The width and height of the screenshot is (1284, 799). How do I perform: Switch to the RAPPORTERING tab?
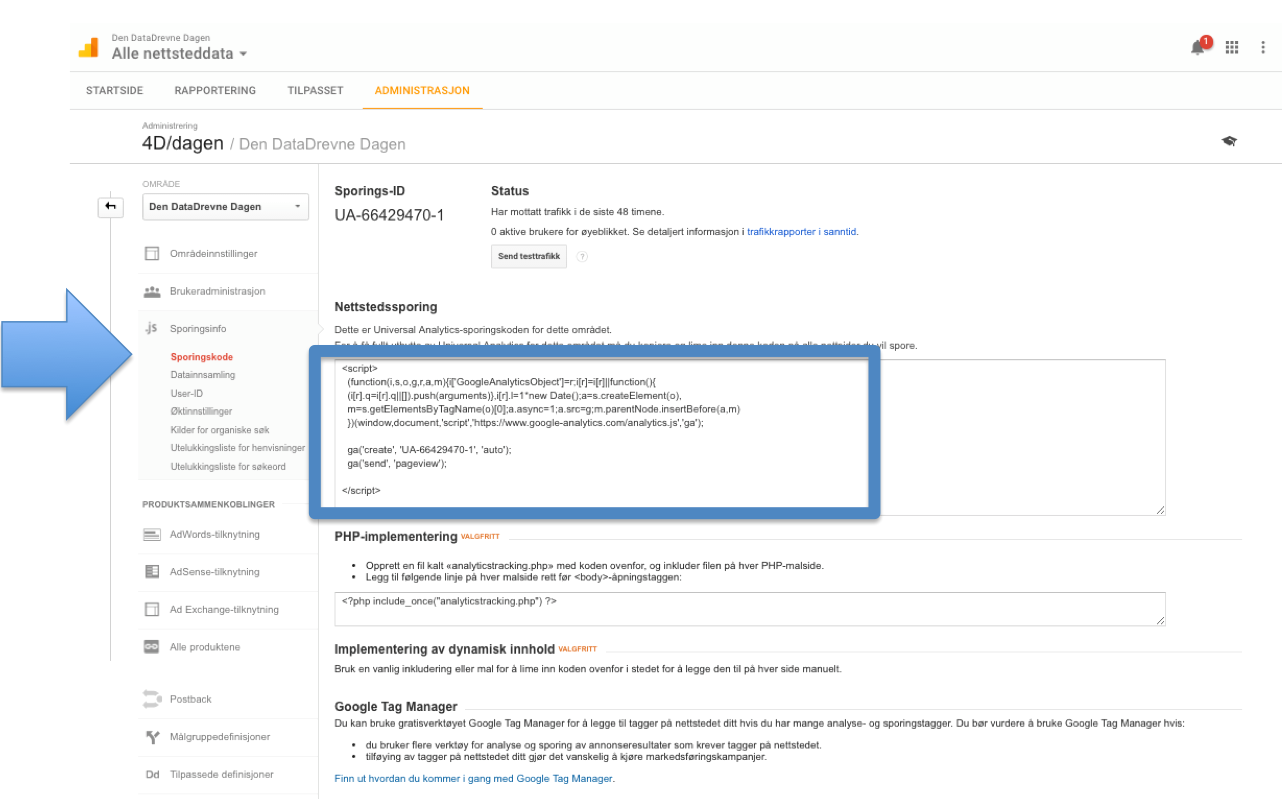pos(215,90)
